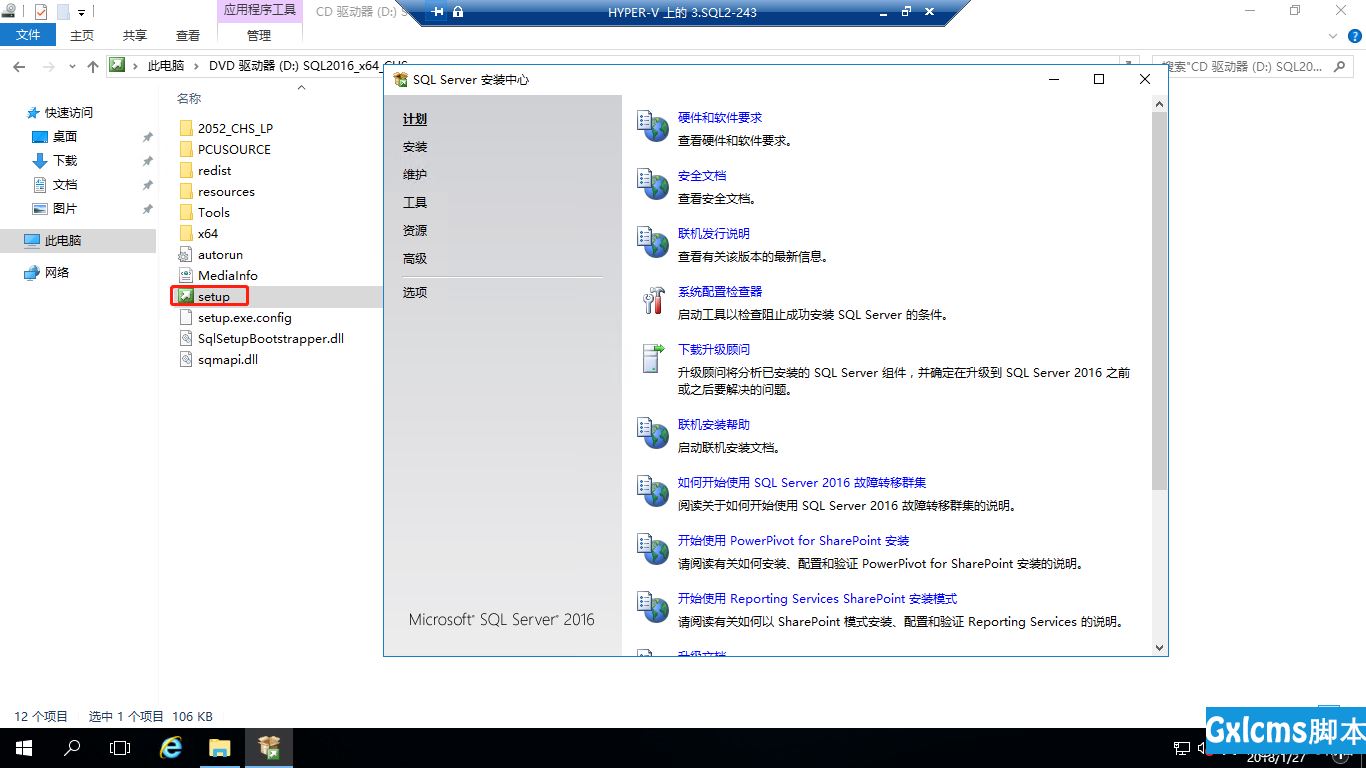Click the installation center scroll down arrow
Image resolution: width=1366 pixels, height=768 pixels.
(x=1160, y=648)
